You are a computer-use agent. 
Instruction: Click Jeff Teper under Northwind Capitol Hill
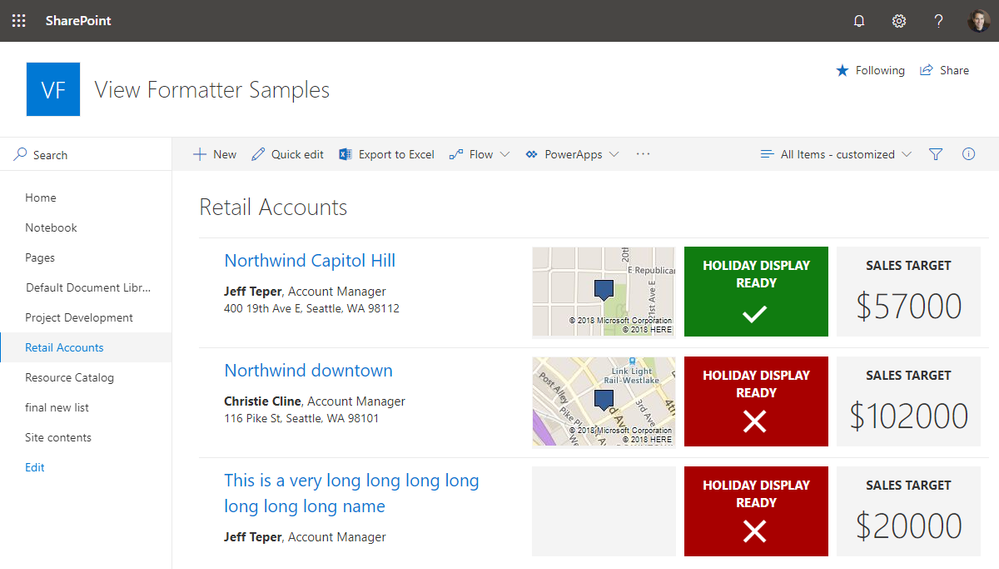[x=252, y=291]
